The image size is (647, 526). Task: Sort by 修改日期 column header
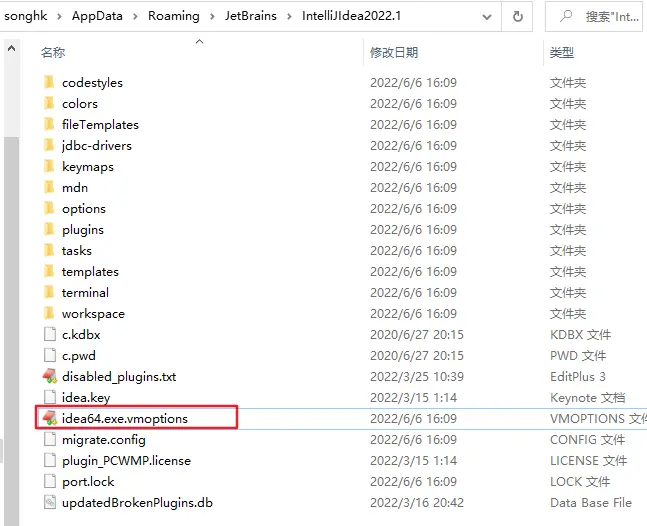pyautogui.click(x=394, y=52)
